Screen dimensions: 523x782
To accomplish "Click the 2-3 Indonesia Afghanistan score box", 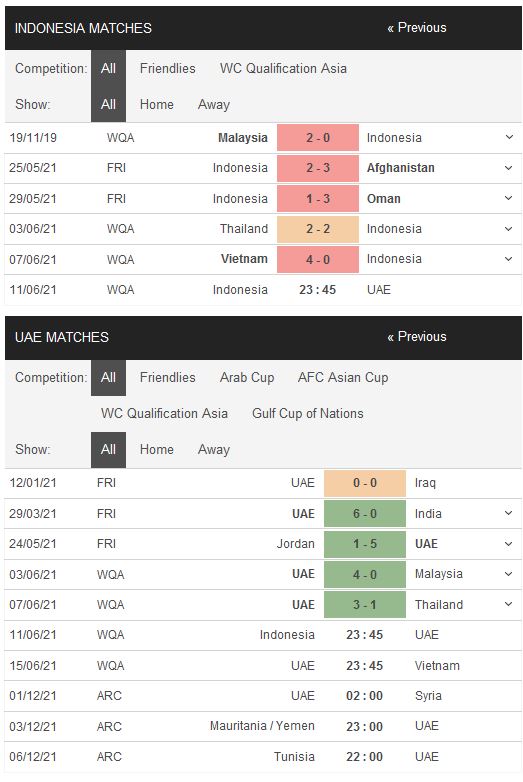I will click(318, 168).
